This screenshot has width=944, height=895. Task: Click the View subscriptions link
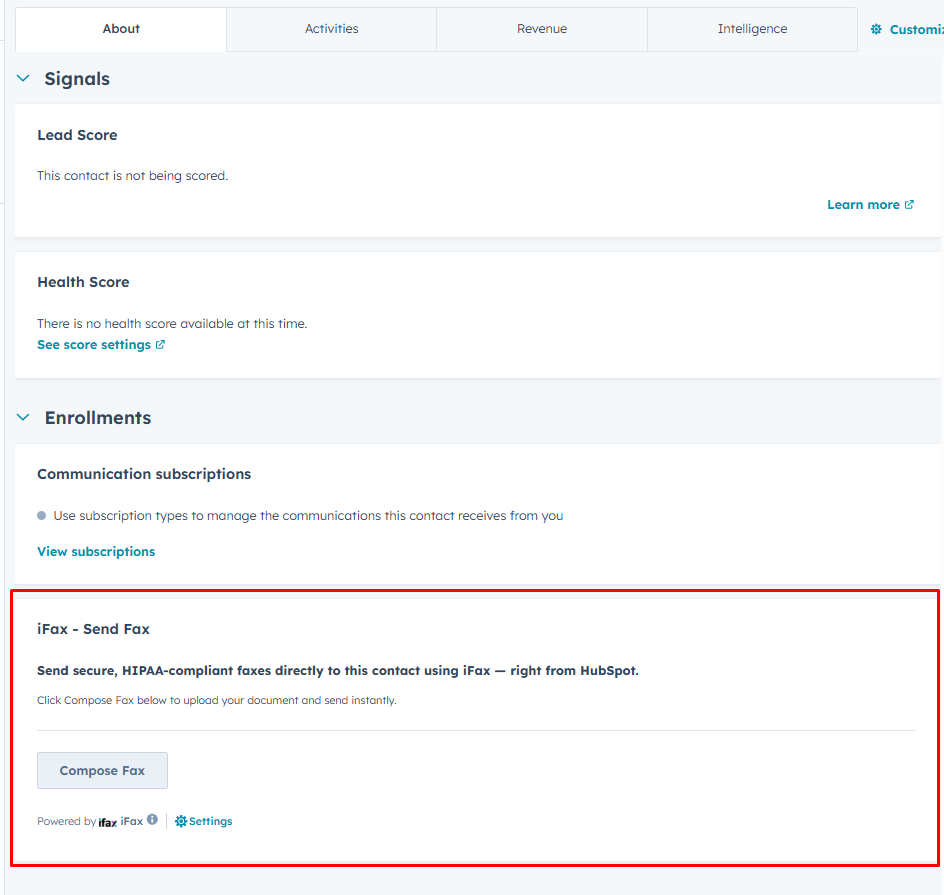(96, 552)
